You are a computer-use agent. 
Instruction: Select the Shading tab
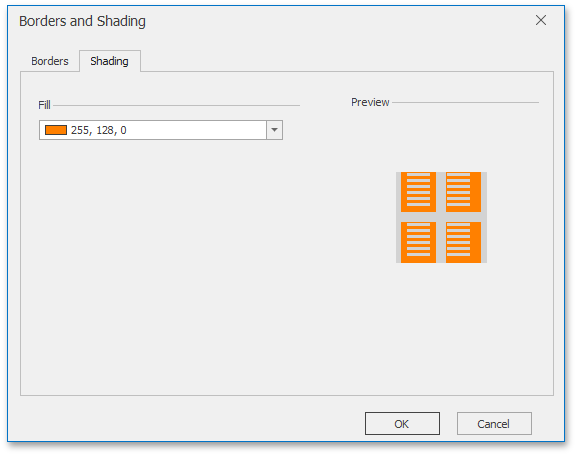(109, 61)
